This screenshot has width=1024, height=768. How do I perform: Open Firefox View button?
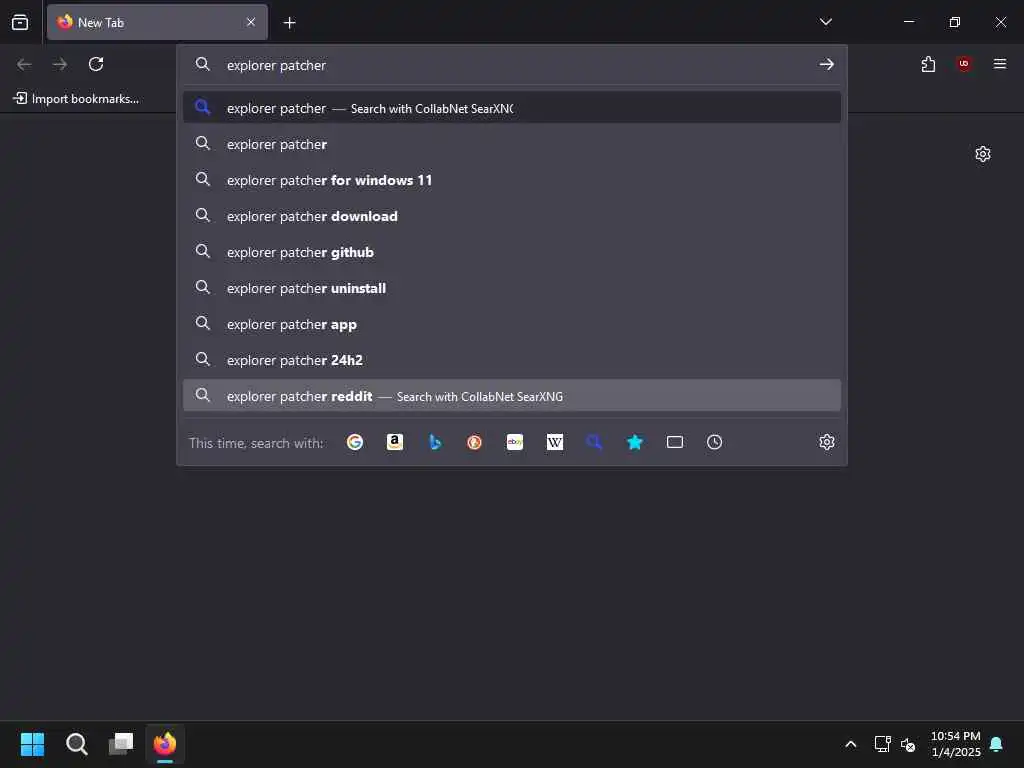(20, 22)
